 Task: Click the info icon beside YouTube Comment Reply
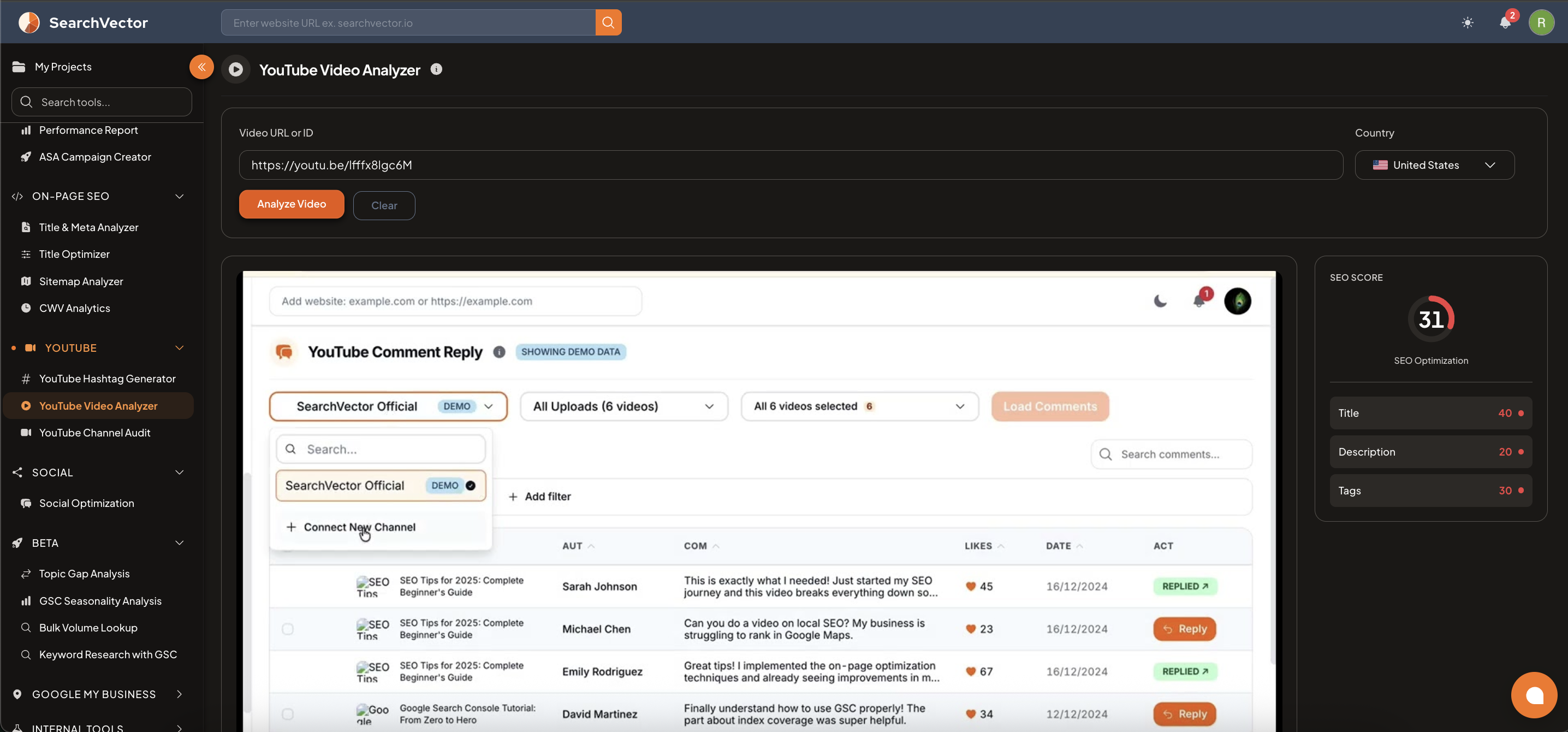(499, 352)
